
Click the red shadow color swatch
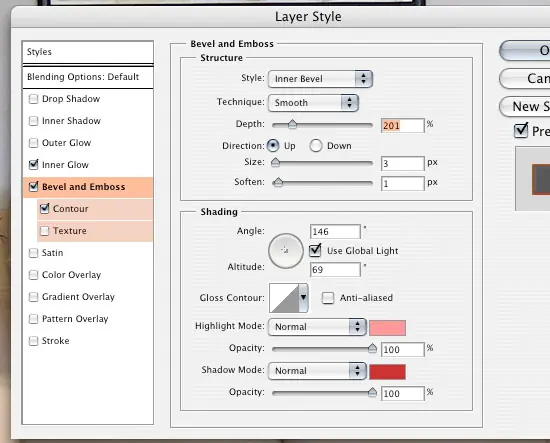click(x=388, y=372)
